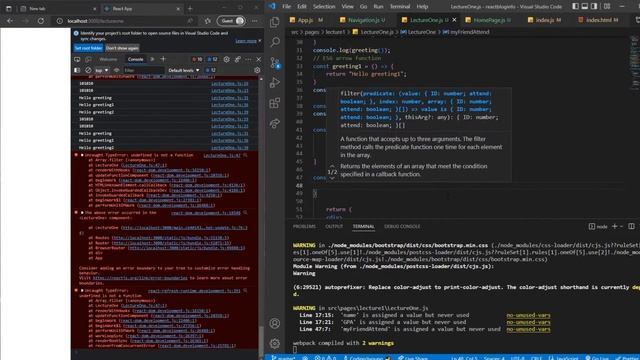640x360 pixels.
Task: Open the Accounts menu in VS Code
Action: coord(275,323)
